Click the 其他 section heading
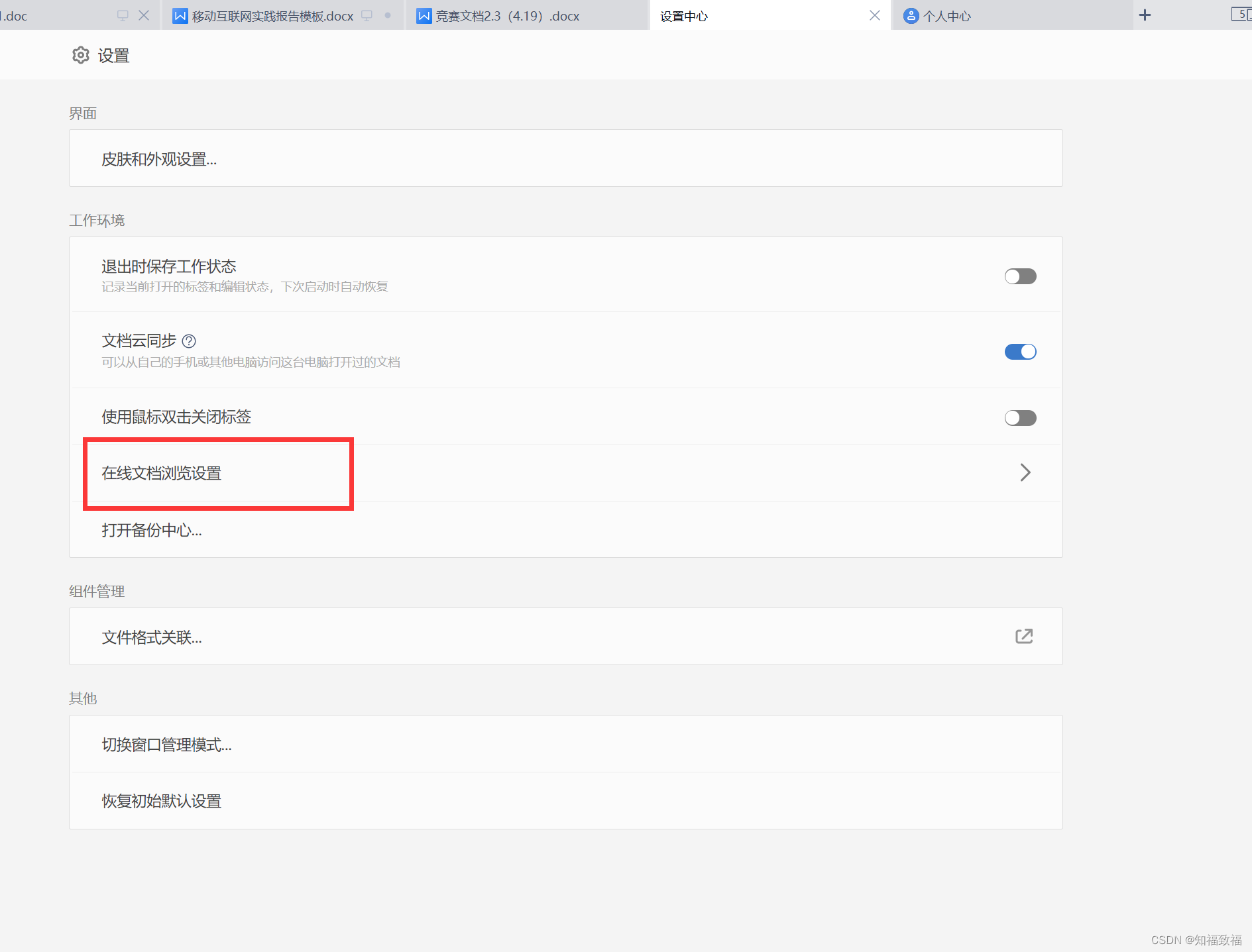Screen dimensions: 1252x952 pos(83,698)
